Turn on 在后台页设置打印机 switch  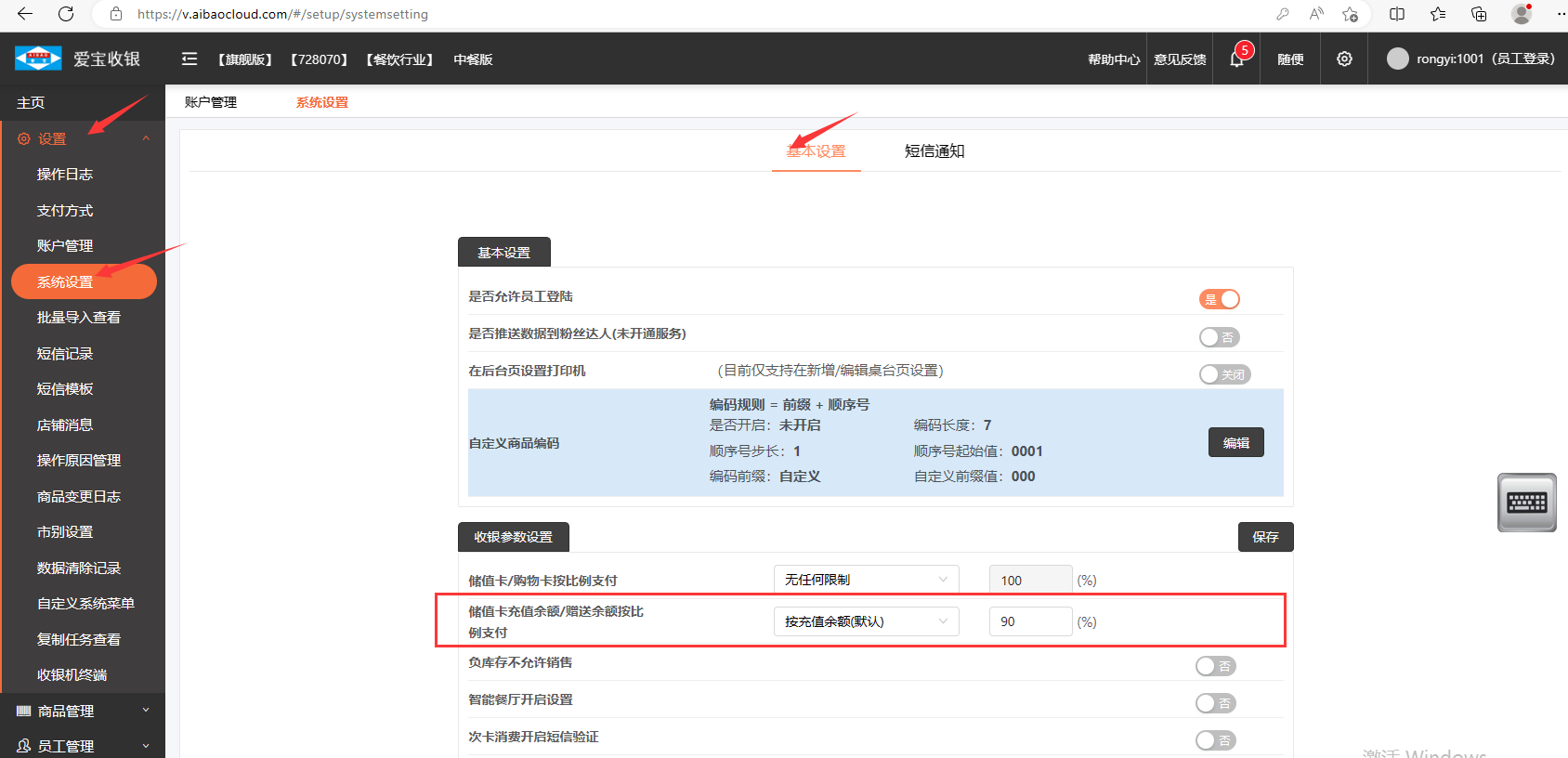pyautogui.click(x=1224, y=374)
